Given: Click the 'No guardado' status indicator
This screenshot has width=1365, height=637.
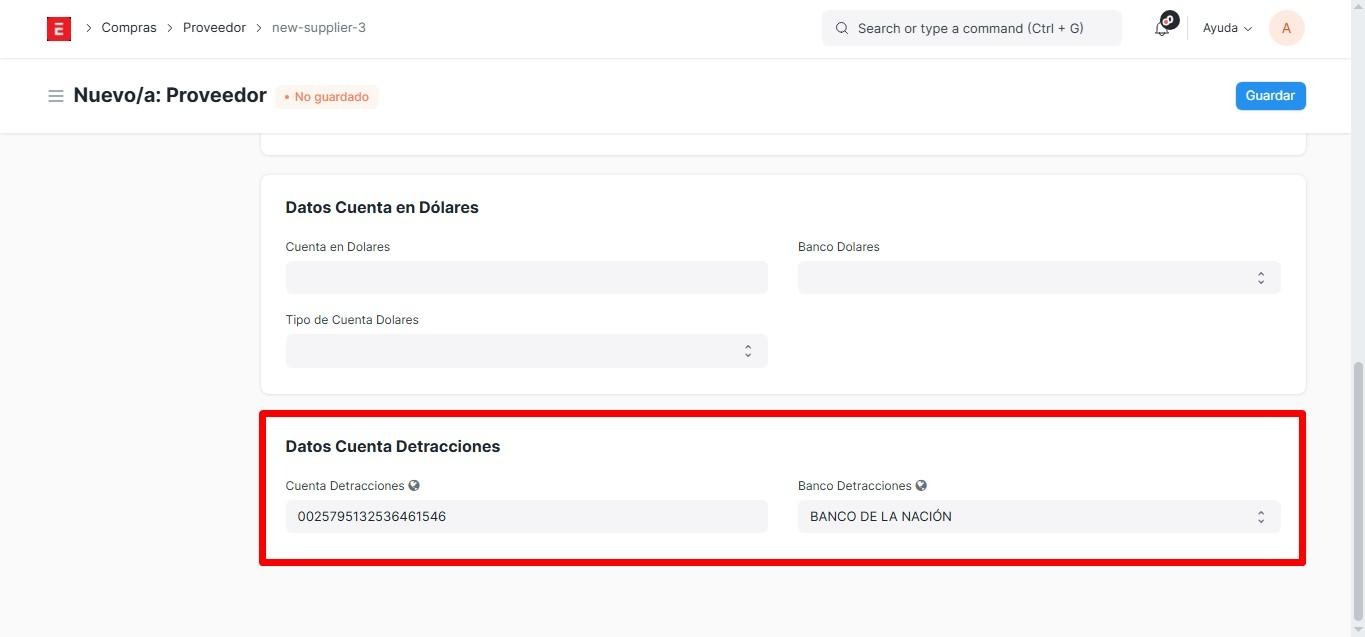Looking at the screenshot, I should point(327,97).
